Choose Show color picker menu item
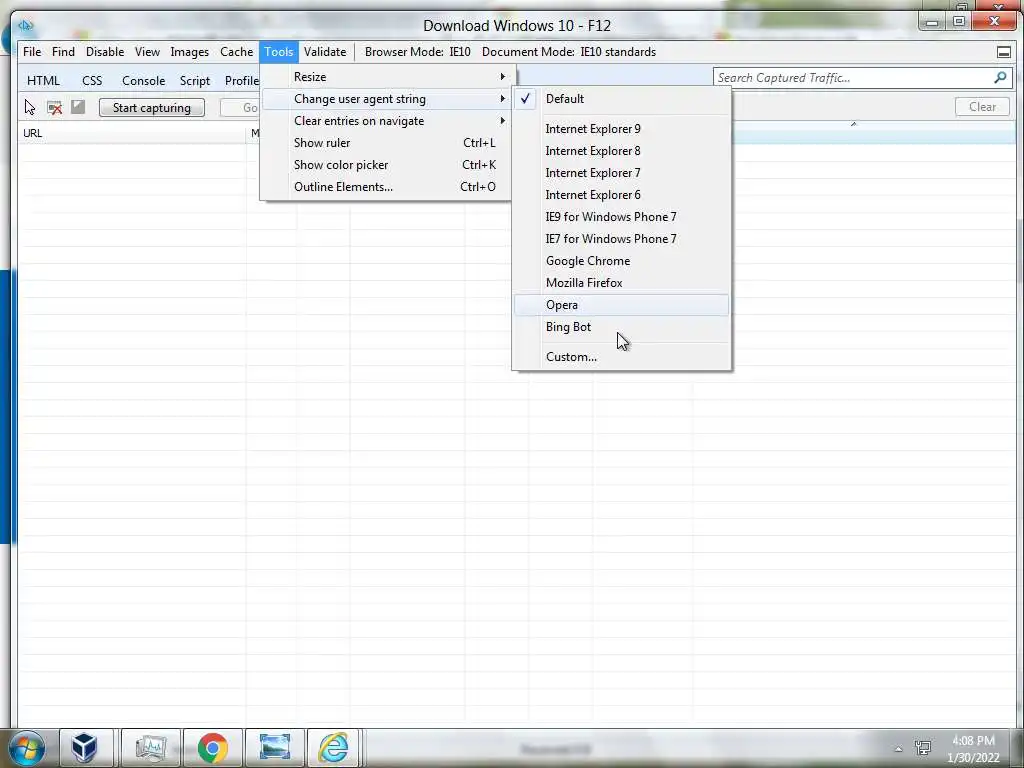Viewport: 1024px width, 768px height. (x=386, y=165)
